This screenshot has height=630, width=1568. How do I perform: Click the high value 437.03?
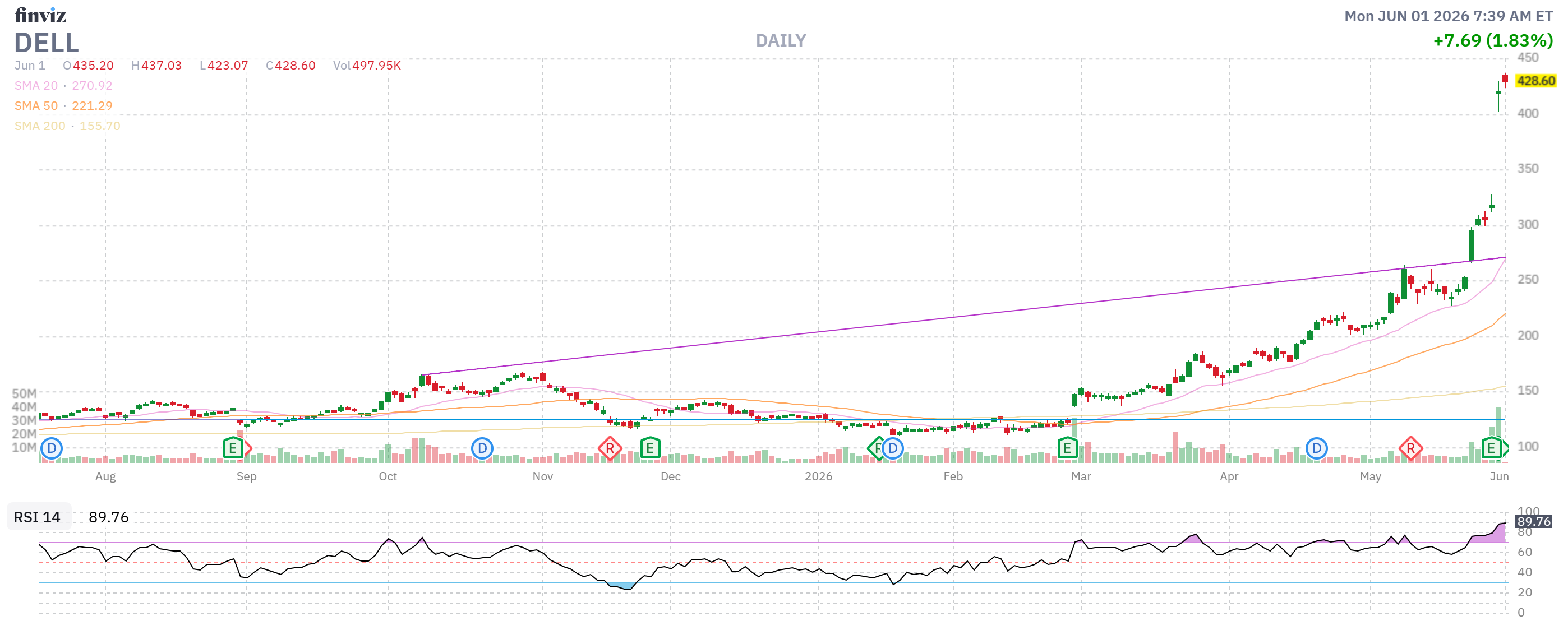click(162, 66)
